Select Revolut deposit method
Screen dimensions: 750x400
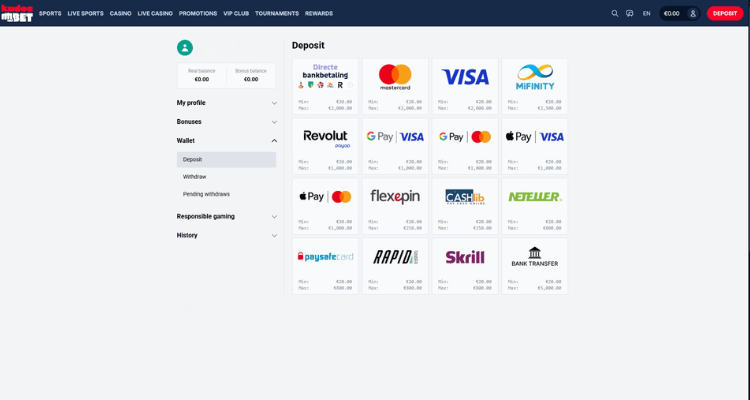[x=325, y=146]
